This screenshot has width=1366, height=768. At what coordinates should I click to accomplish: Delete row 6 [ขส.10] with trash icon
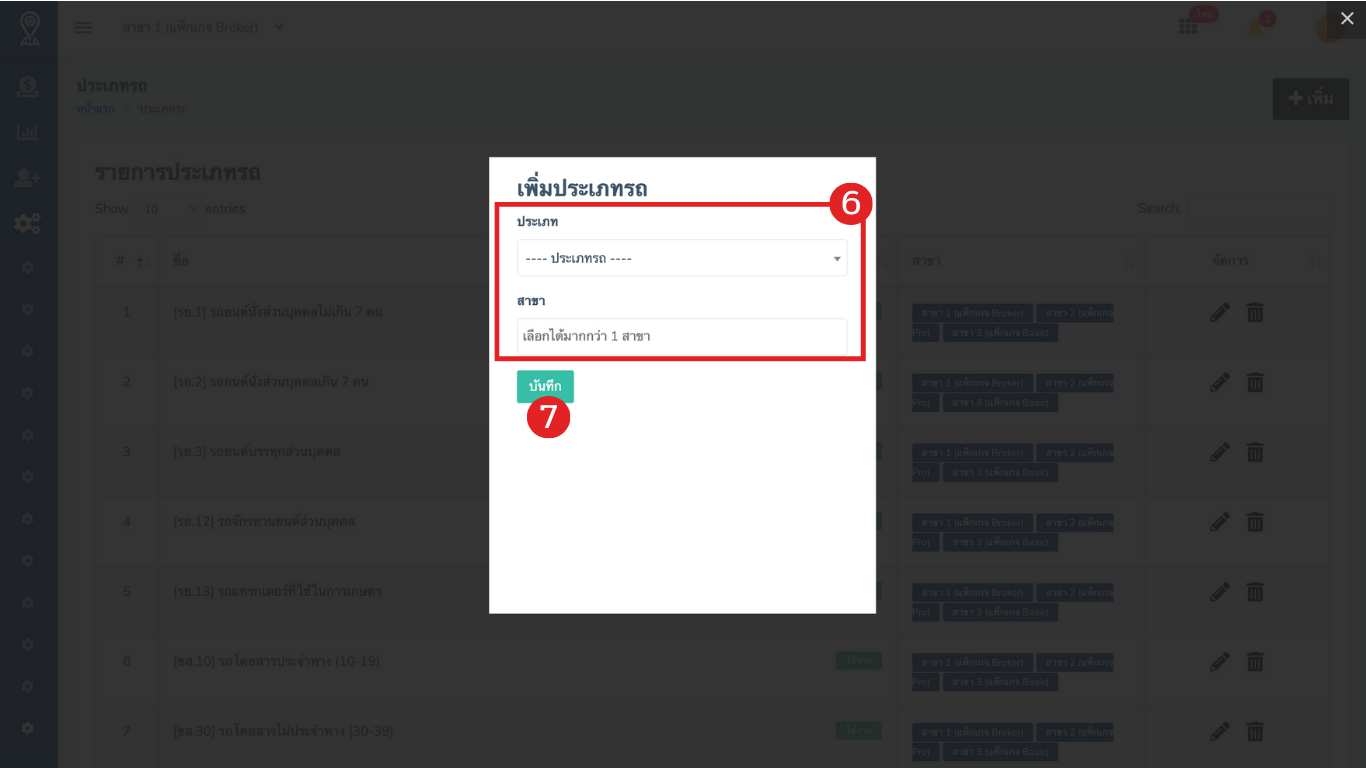tap(1255, 661)
